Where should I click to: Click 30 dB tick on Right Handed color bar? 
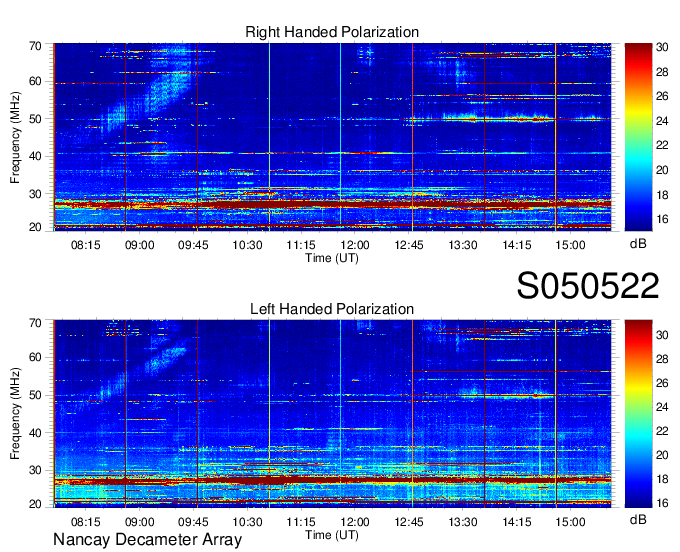pyautogui.click(x=662, y=47)
